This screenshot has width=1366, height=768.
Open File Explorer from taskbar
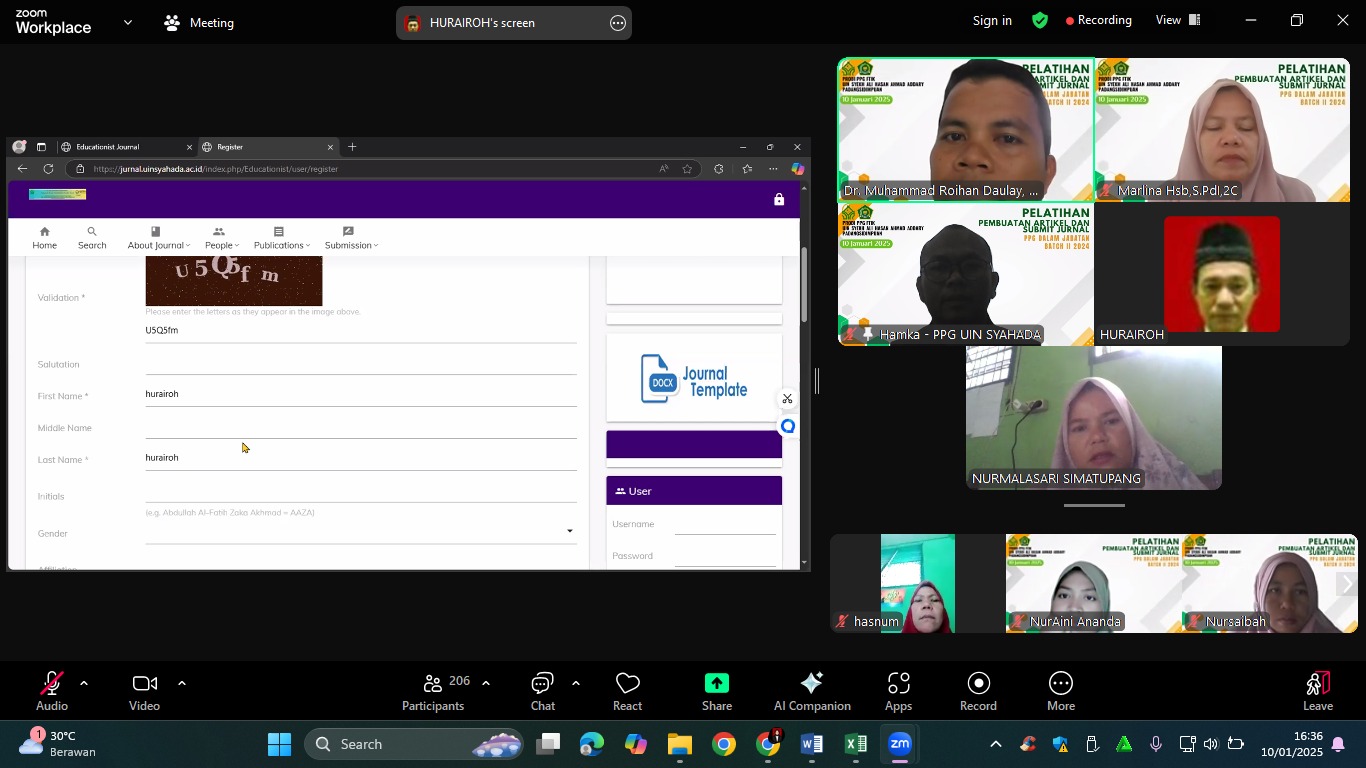click(680, 744)
